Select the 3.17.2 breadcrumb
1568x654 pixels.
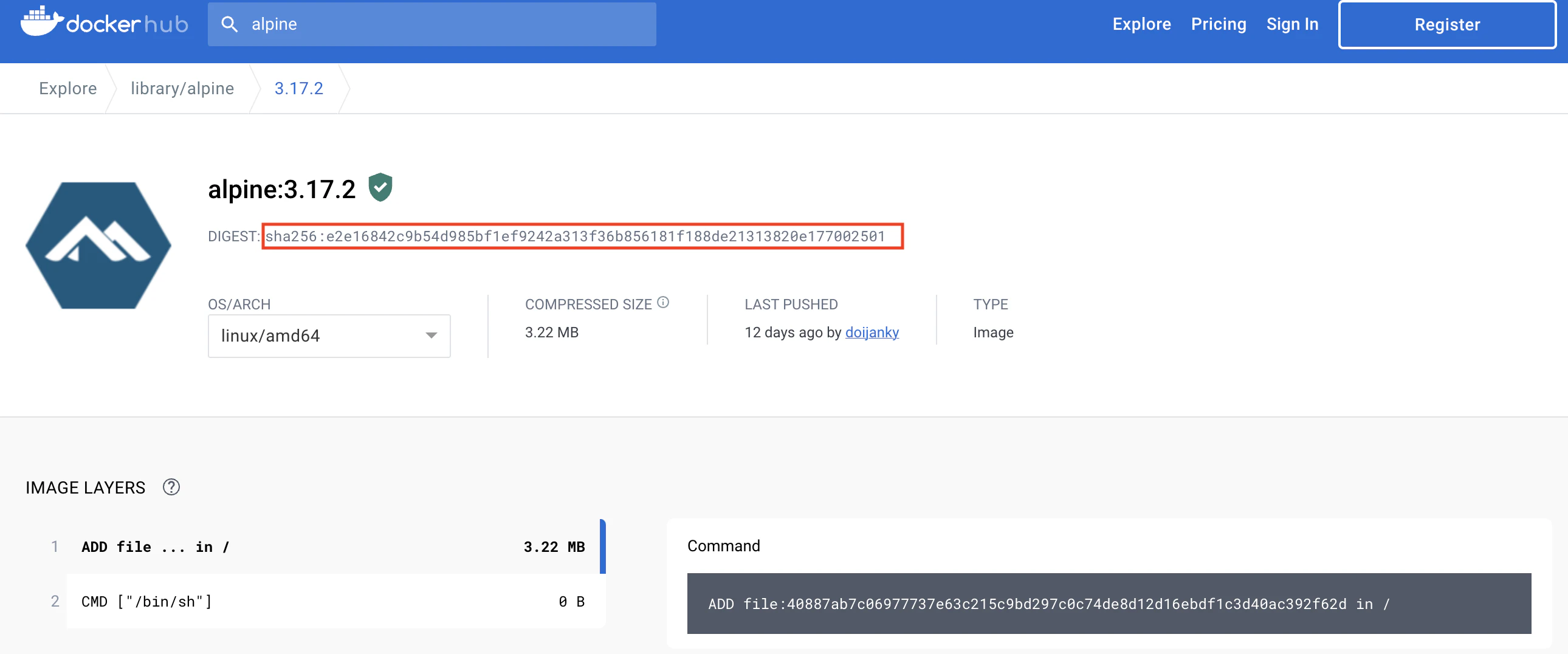tap(298, 88)
